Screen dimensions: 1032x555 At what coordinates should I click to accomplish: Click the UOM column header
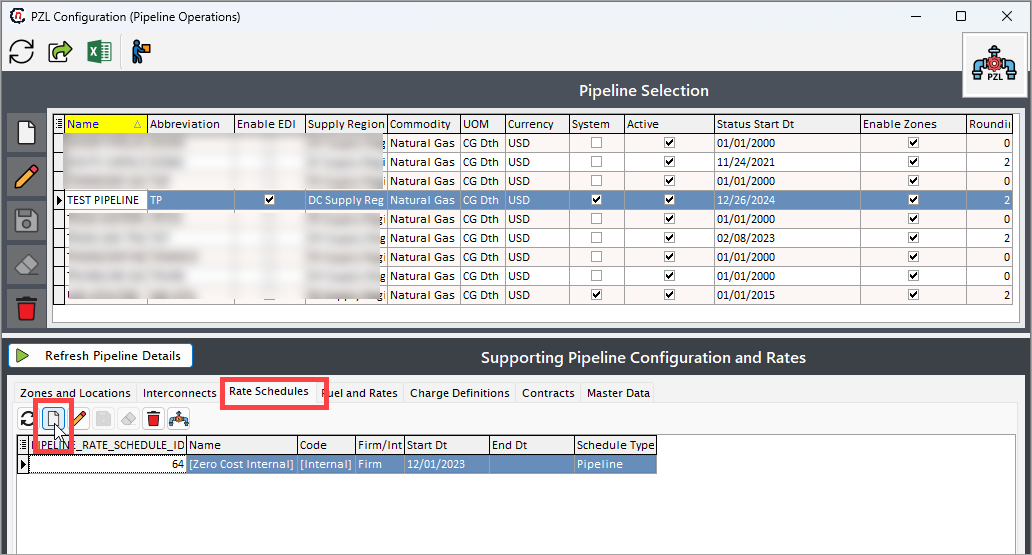pyautogui.click(x=482, y=124)
